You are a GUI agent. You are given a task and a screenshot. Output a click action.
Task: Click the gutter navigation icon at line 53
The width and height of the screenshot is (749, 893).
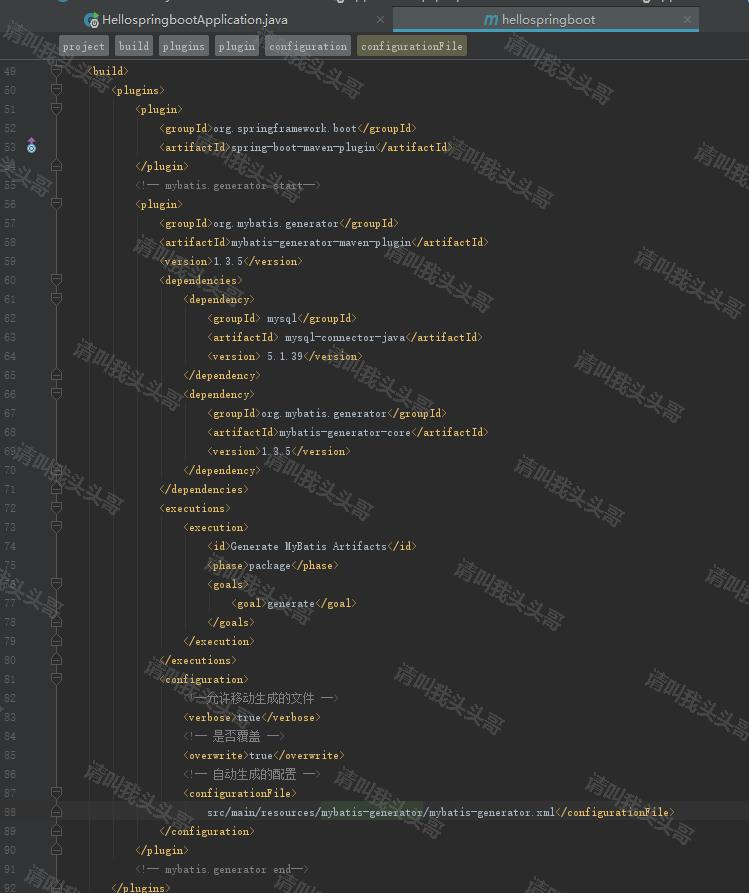[x=31, y=146]
